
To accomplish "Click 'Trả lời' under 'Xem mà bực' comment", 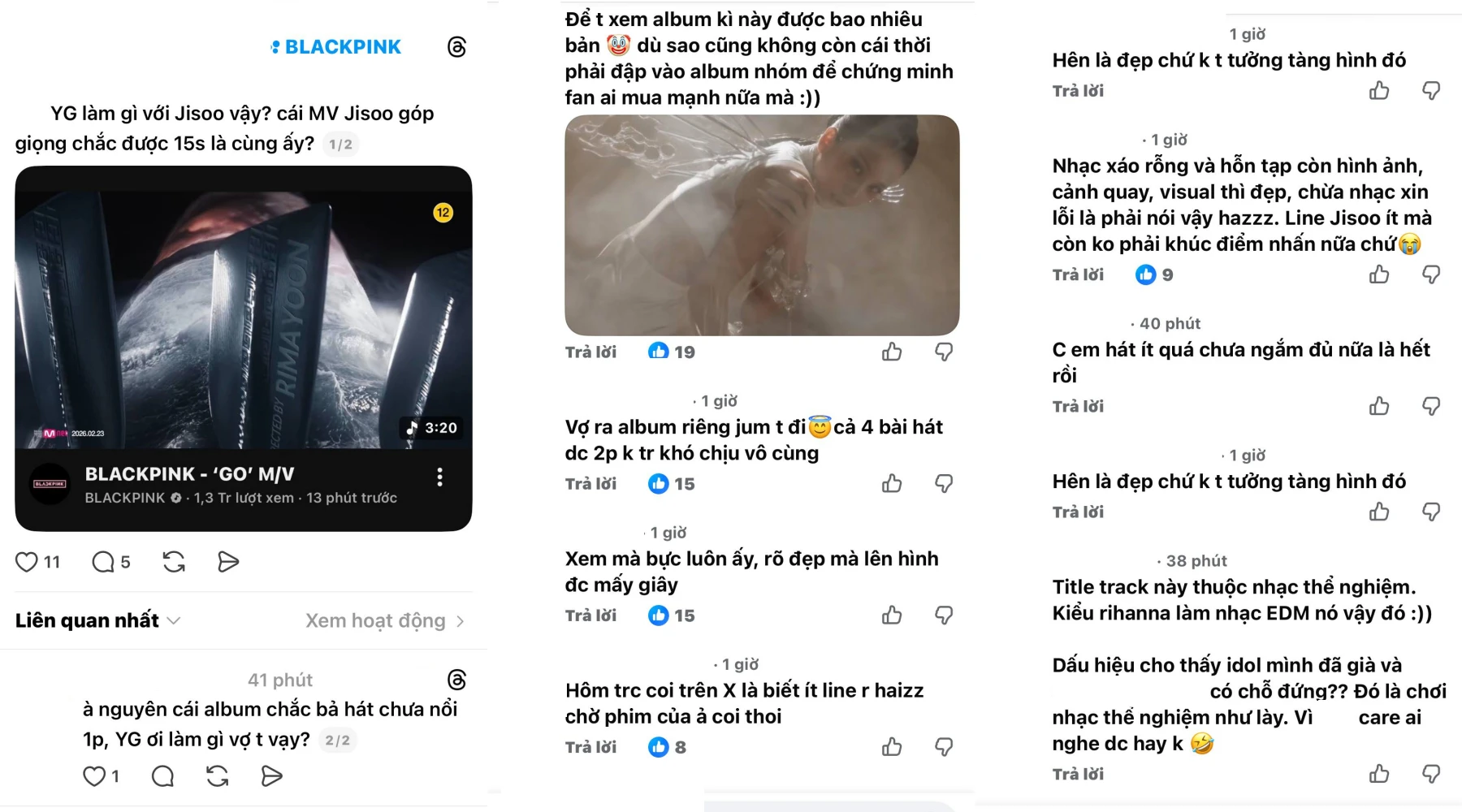I will point(590,615).
